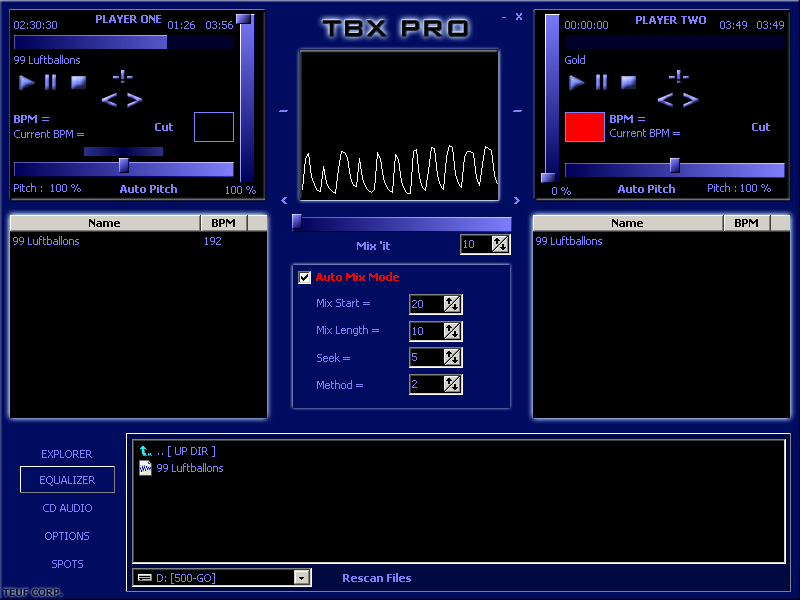
Task: Click the Mix Start stepper arrows
Action: 453,304
